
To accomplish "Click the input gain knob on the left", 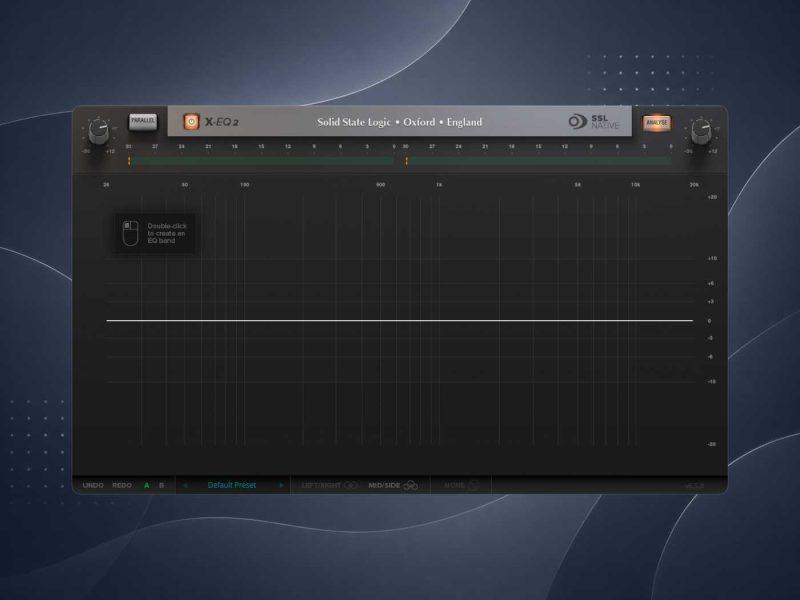I will pos(98,132).
